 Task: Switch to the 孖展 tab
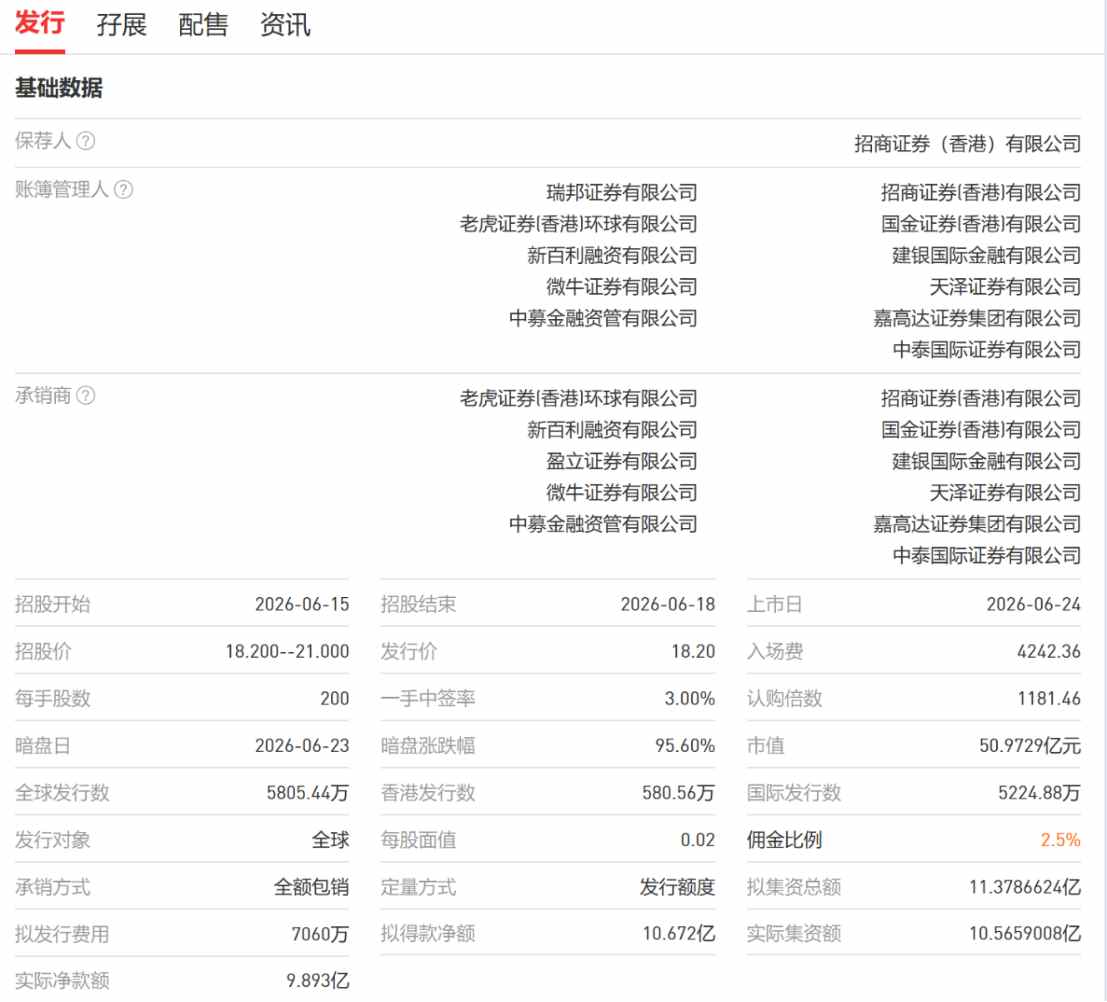point(121,25)
